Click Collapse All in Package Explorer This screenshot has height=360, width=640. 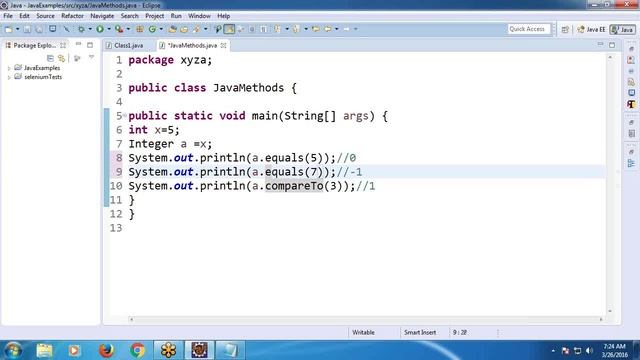(x=50, y=58)
